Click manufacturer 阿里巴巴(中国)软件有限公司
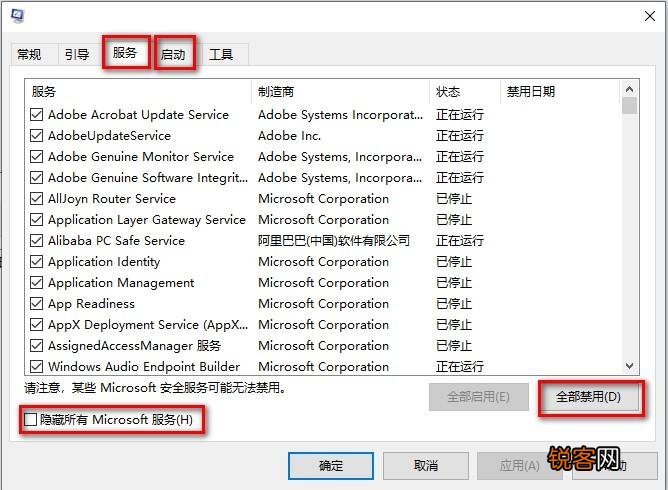 pyautogui.click(x=334, y=240)
